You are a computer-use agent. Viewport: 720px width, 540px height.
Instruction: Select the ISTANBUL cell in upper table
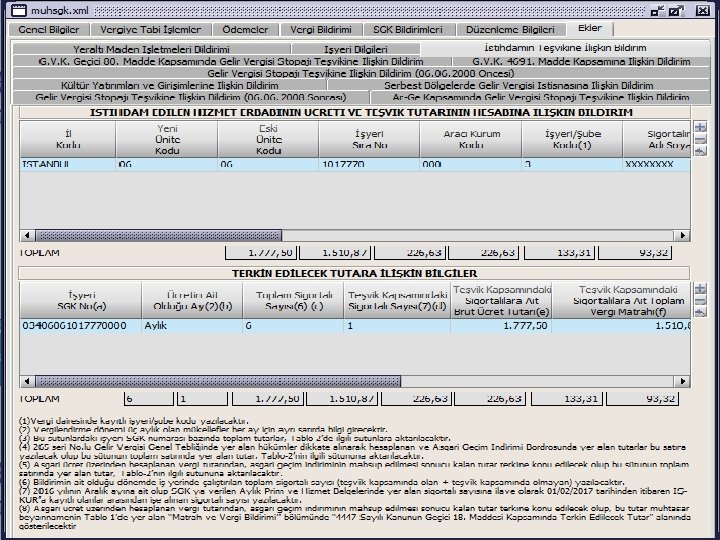pyautogui.click(x=68, y=164)
